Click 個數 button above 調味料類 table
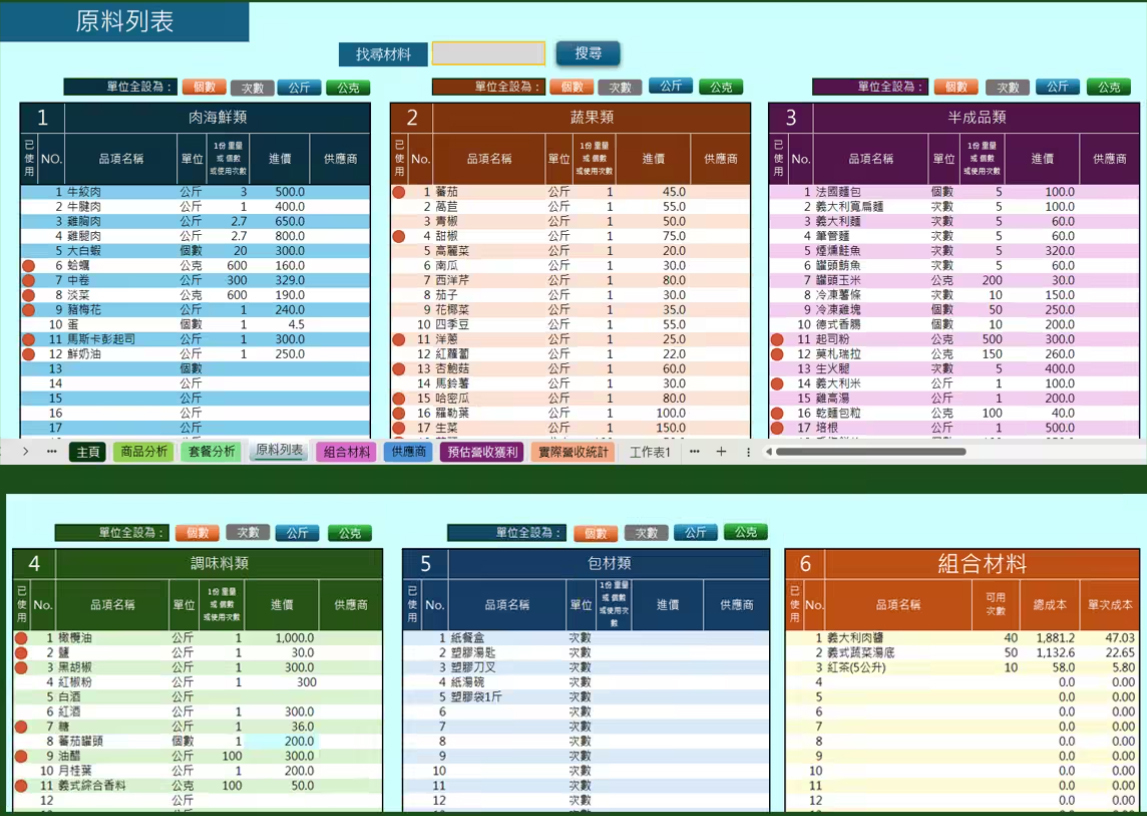Viewport: 1147px width, 816px height. pyautogui.click(x=197, y=534)
